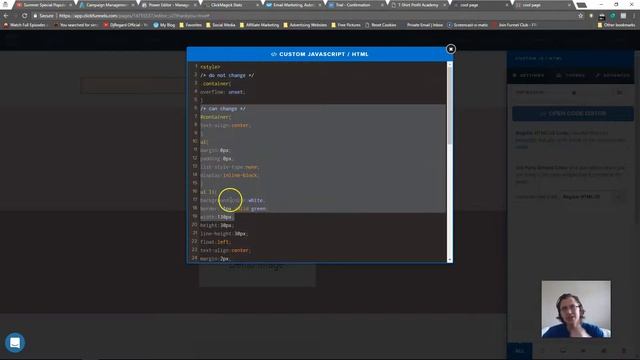The height and width of the screenshot is (360, 640).
Task: Click the green extension icon in toolbar
Action: click(x=613, y=16)
